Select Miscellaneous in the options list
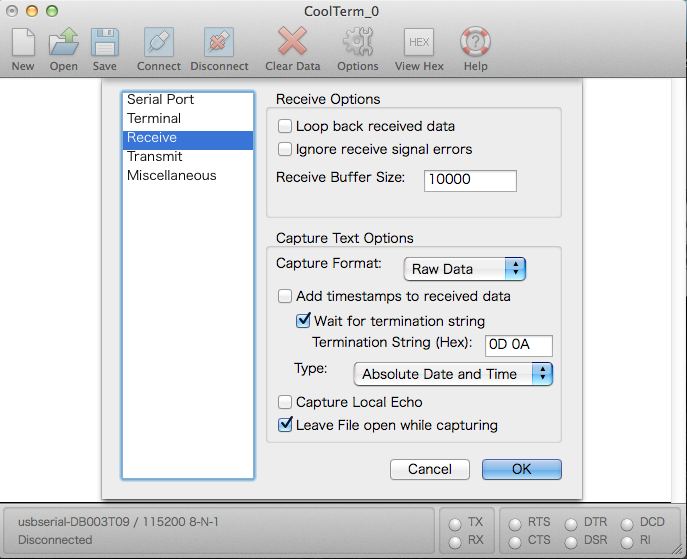The height and width of the screenshot is (559, 687). point(171,176)
